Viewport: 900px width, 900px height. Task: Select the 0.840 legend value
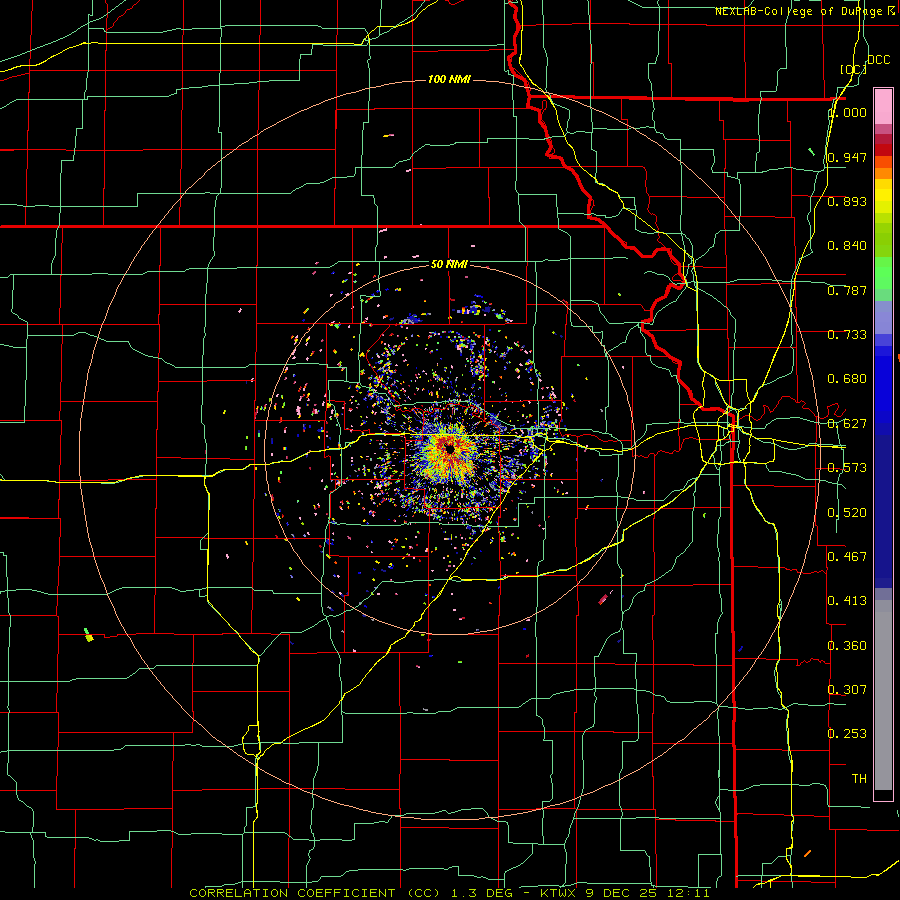847,246
